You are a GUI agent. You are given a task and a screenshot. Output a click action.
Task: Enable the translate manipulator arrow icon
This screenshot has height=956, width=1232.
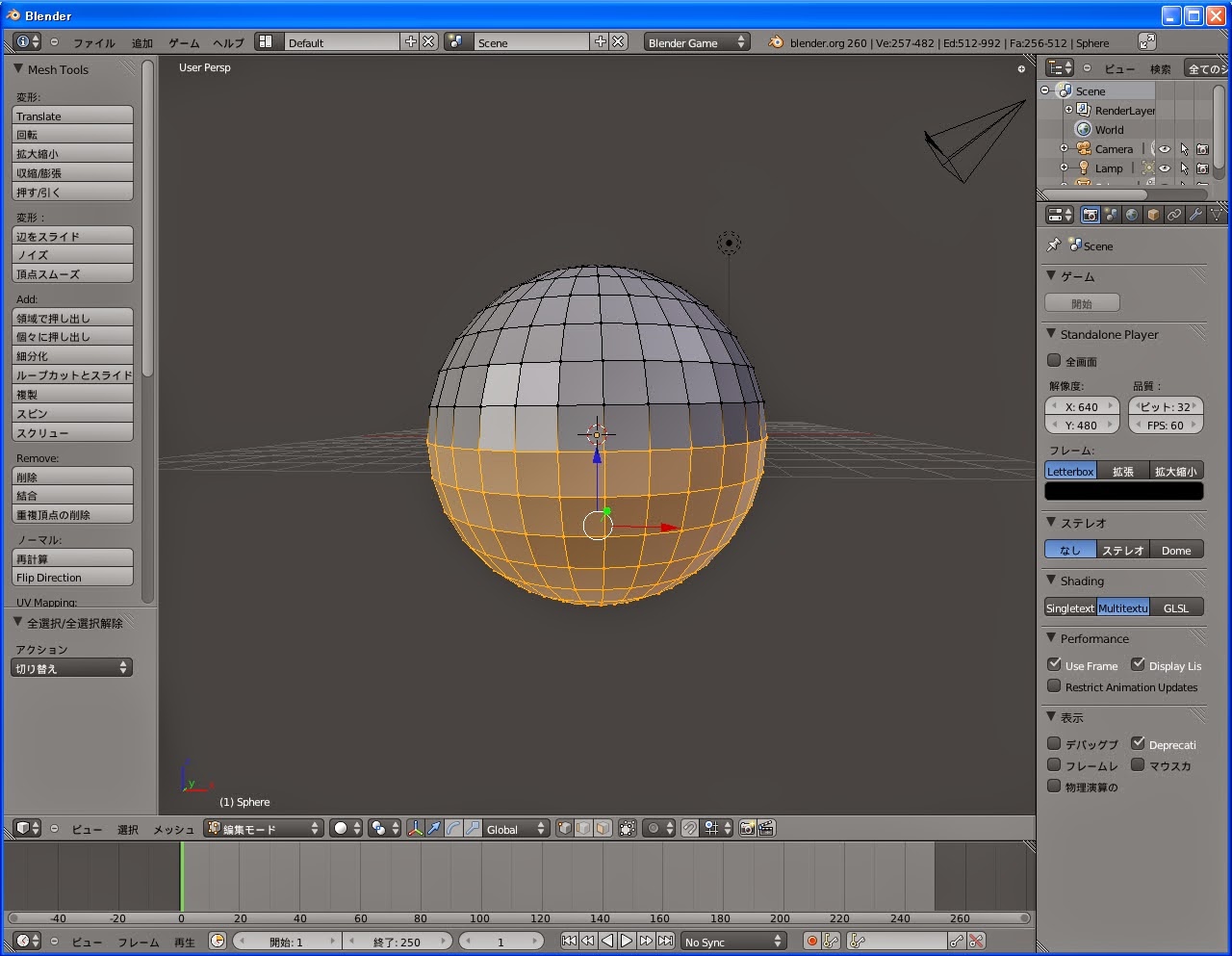point(434,828)
